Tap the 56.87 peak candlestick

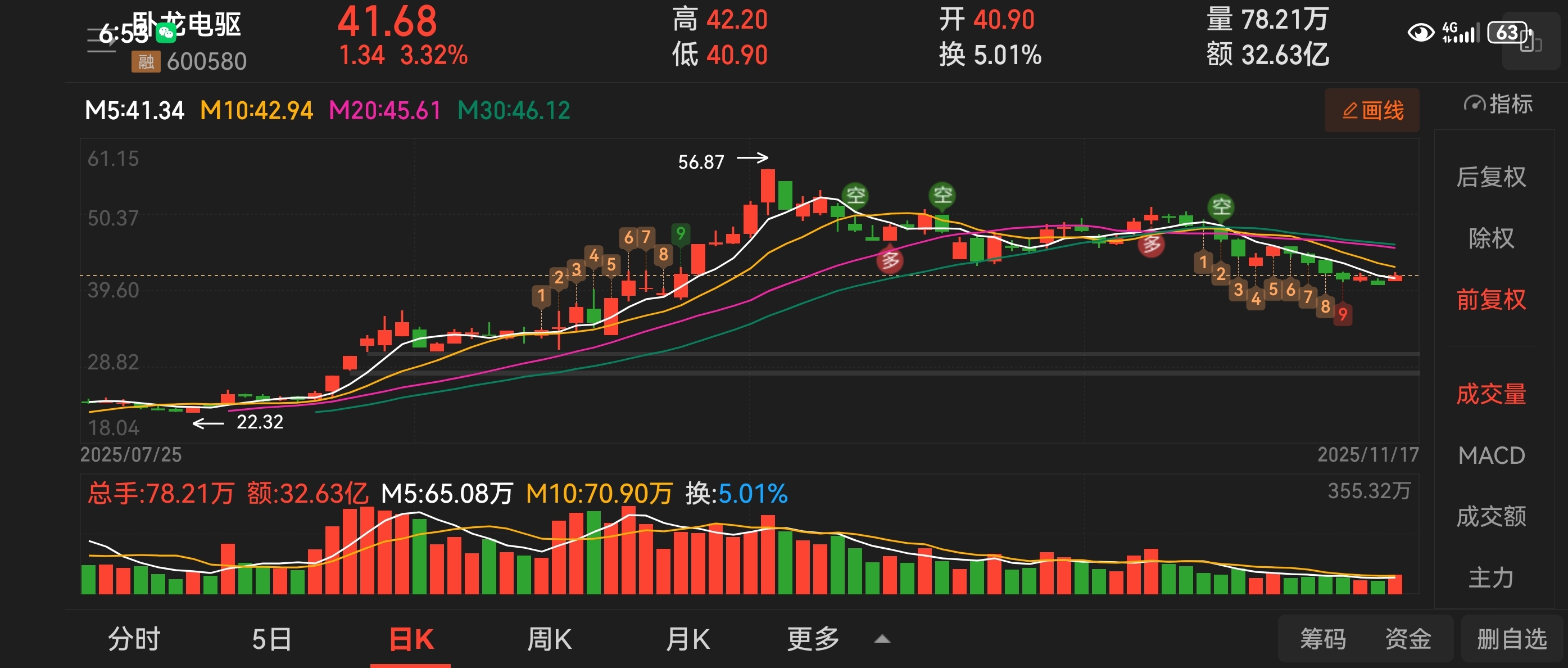tap(768, 187)
